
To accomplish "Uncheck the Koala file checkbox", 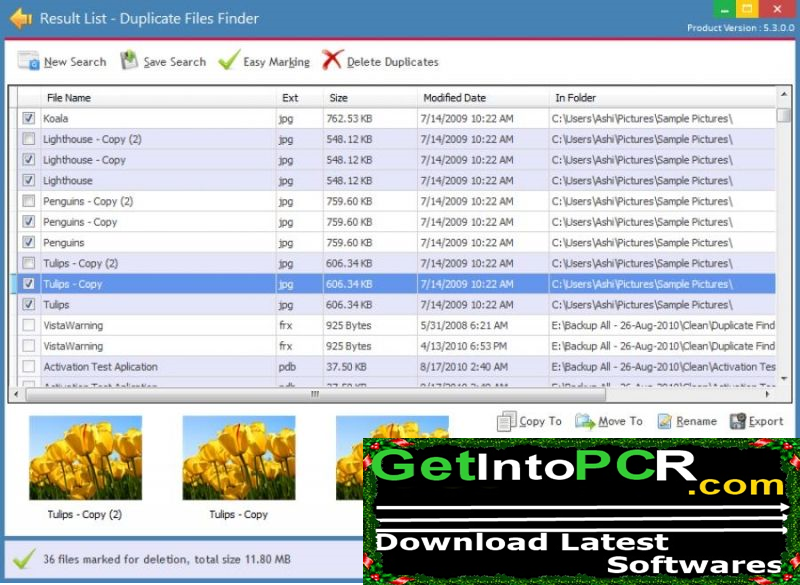I will pyautogui.click(x=29, y=118).
